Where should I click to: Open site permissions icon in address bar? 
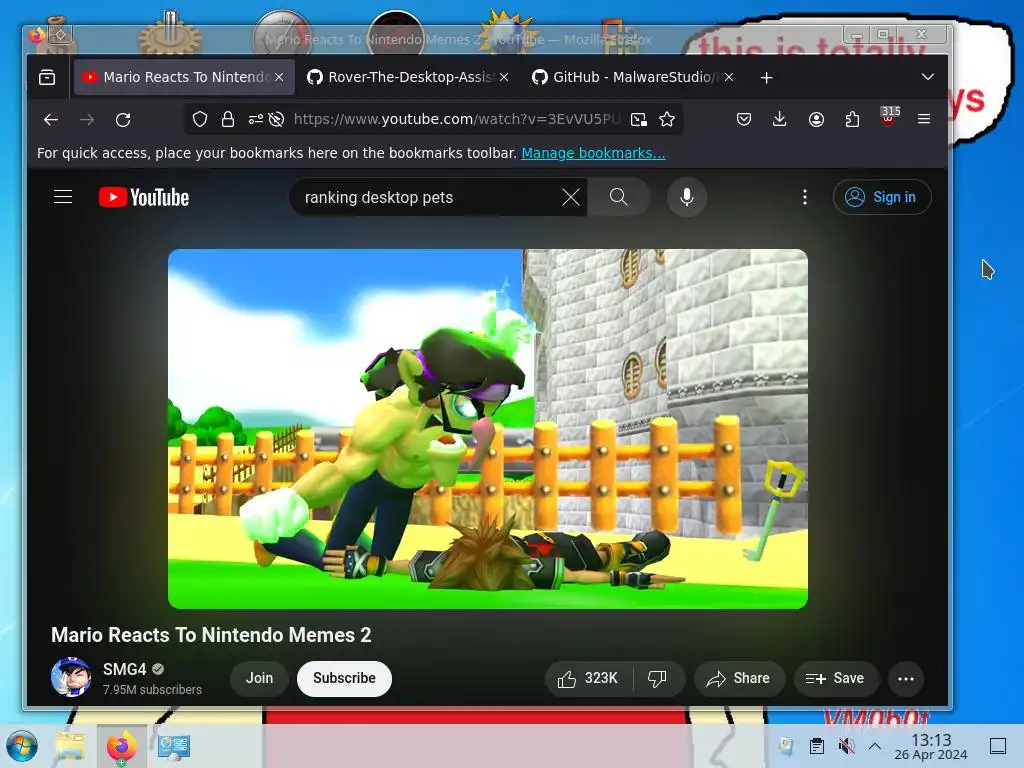coord(255,119)
